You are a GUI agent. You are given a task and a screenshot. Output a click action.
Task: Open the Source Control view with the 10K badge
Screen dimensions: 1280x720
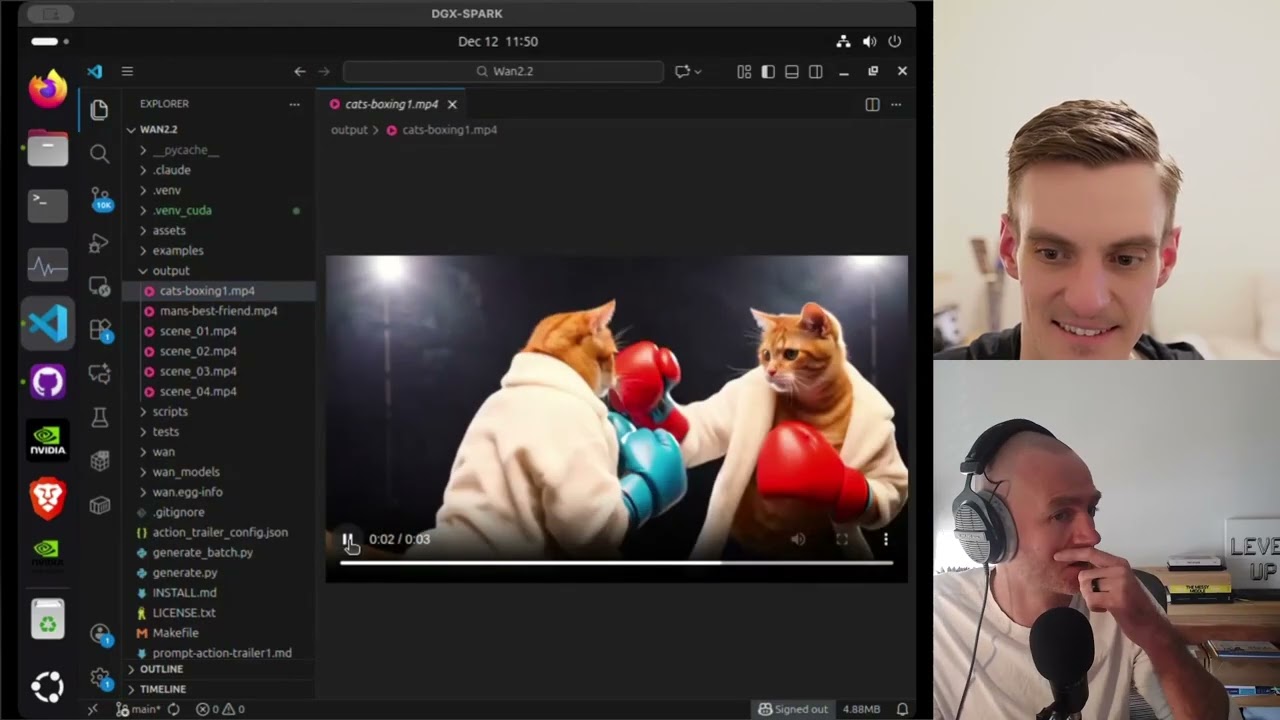(x=99, y=198)
